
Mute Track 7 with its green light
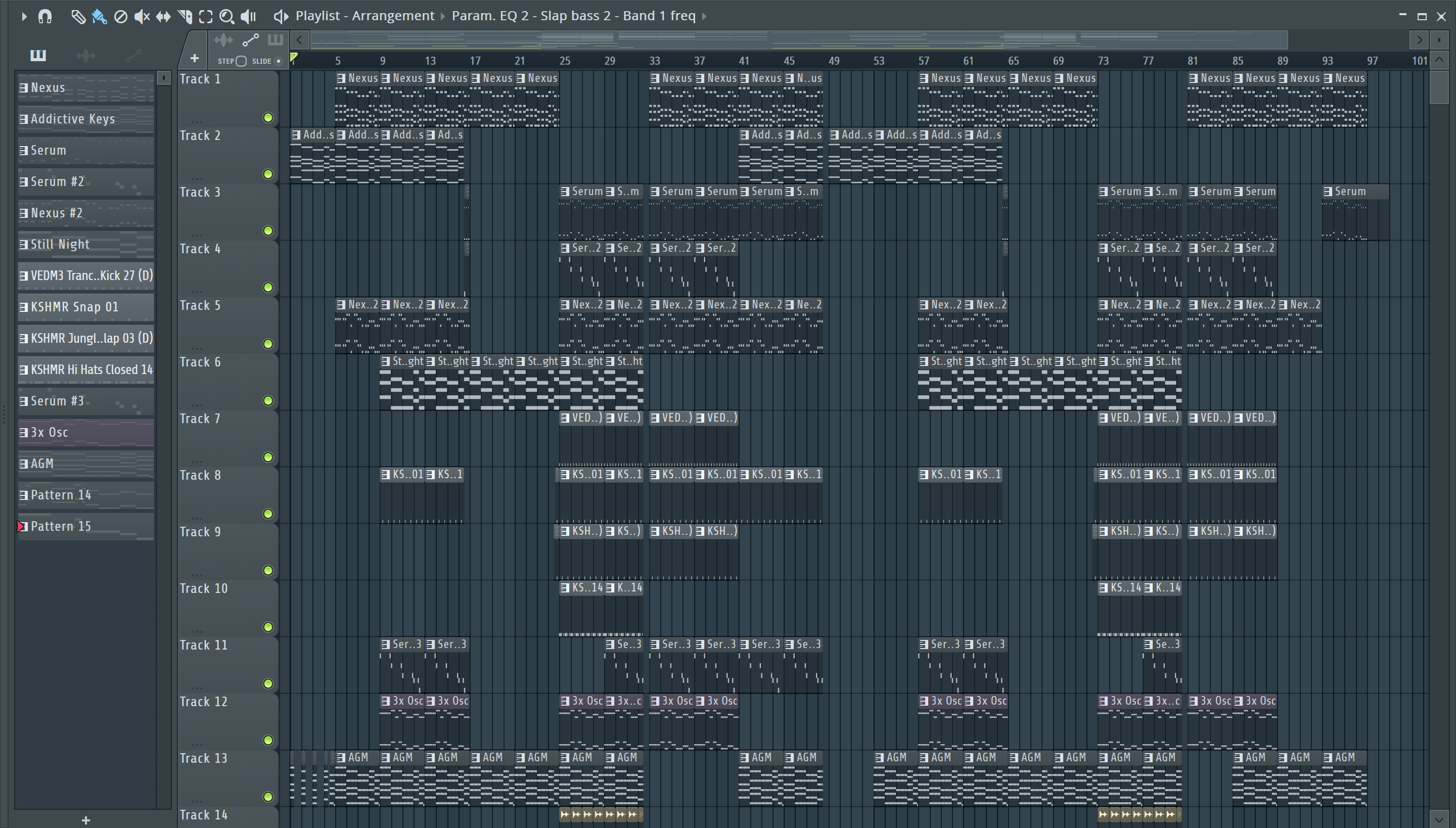268,457
